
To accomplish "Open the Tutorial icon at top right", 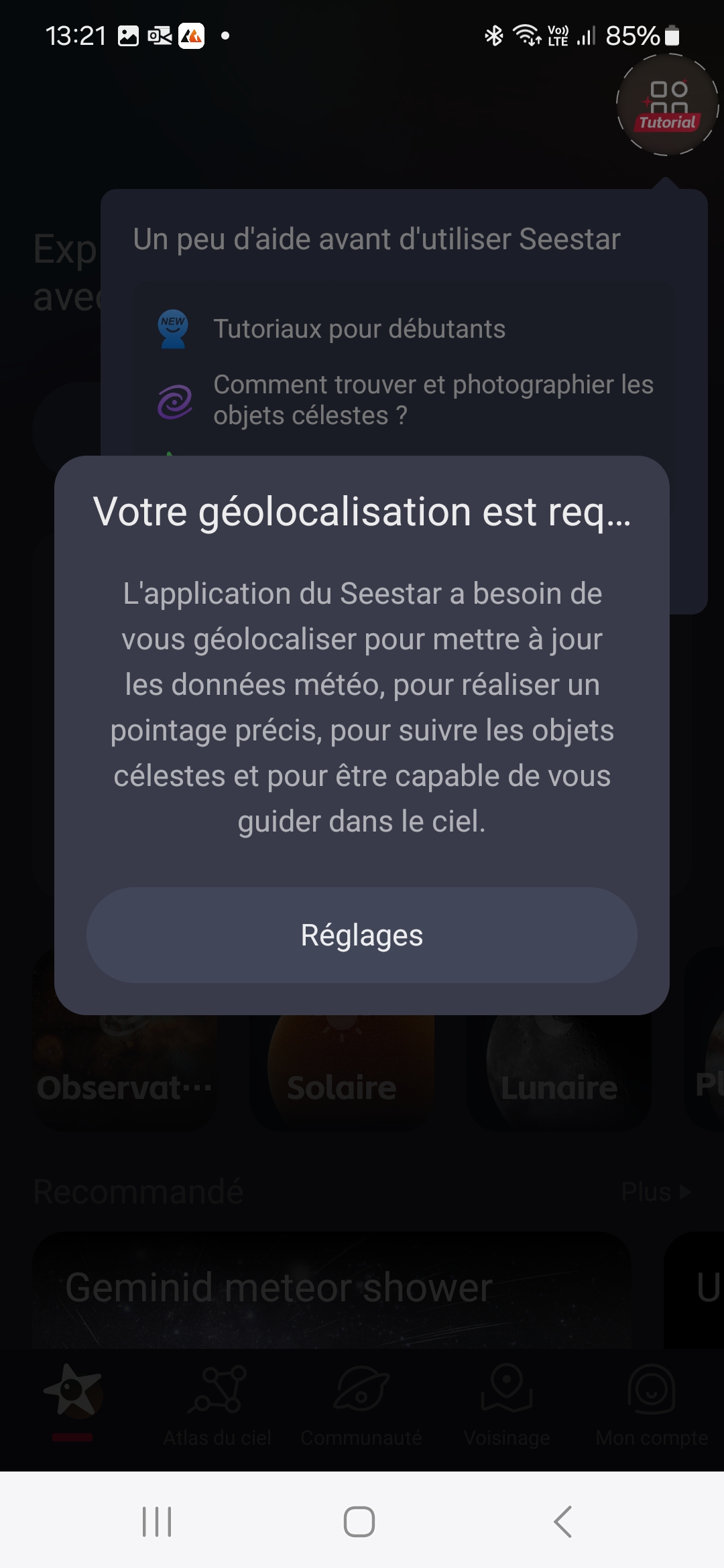I will tap(667, 105).
